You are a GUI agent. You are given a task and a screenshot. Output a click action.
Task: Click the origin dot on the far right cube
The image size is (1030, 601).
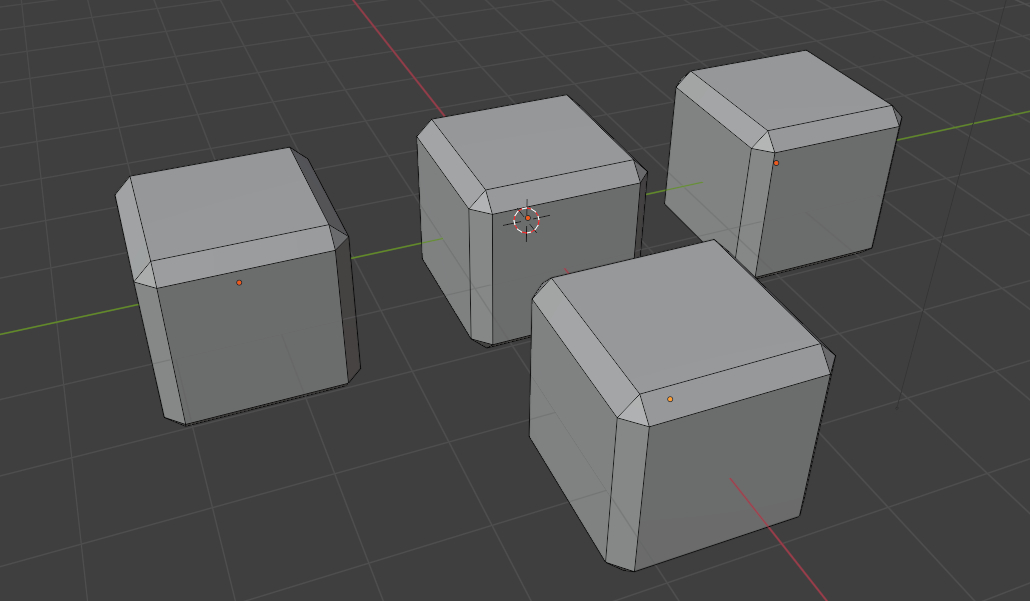[x=776, y=163]
